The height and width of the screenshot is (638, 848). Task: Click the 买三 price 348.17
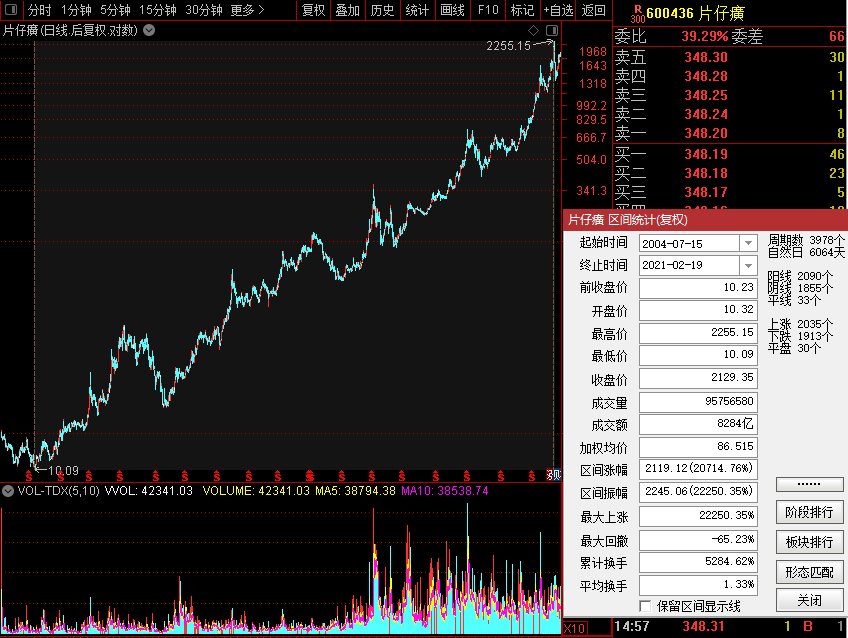tap(706, 192)
